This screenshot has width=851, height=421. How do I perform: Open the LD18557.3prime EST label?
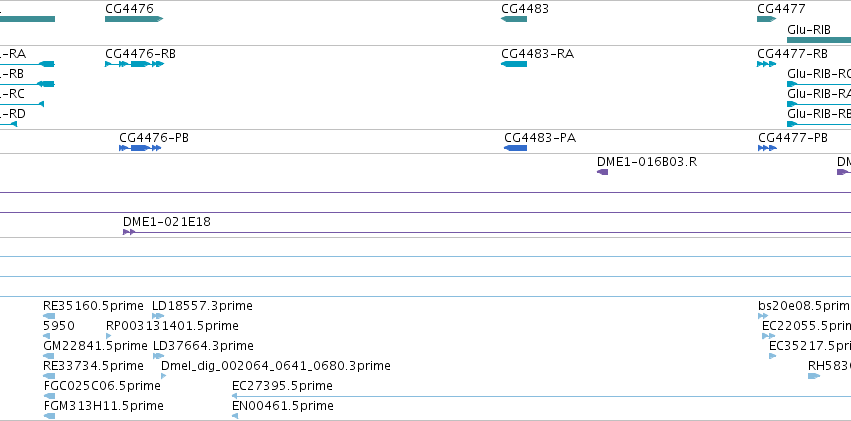coord(202,306)
